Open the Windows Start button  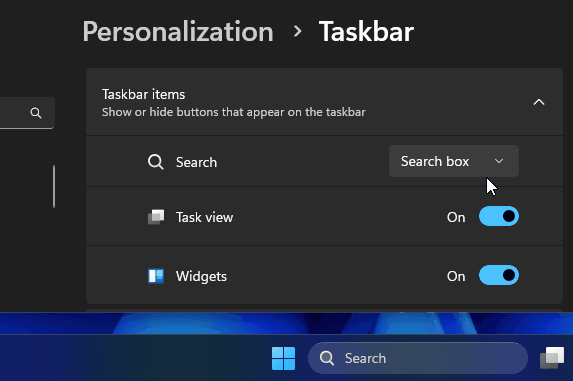pos(283,358)
